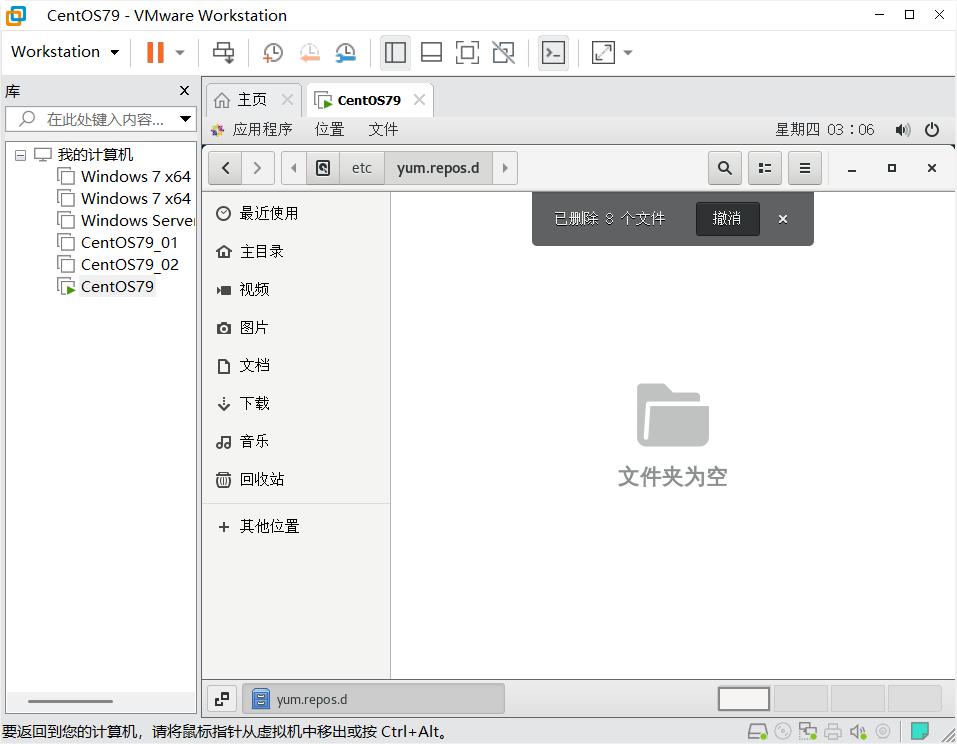Close the CentOS79 tab
The width and height of the screenshot is (957, 744).
(x=419, y=99)
